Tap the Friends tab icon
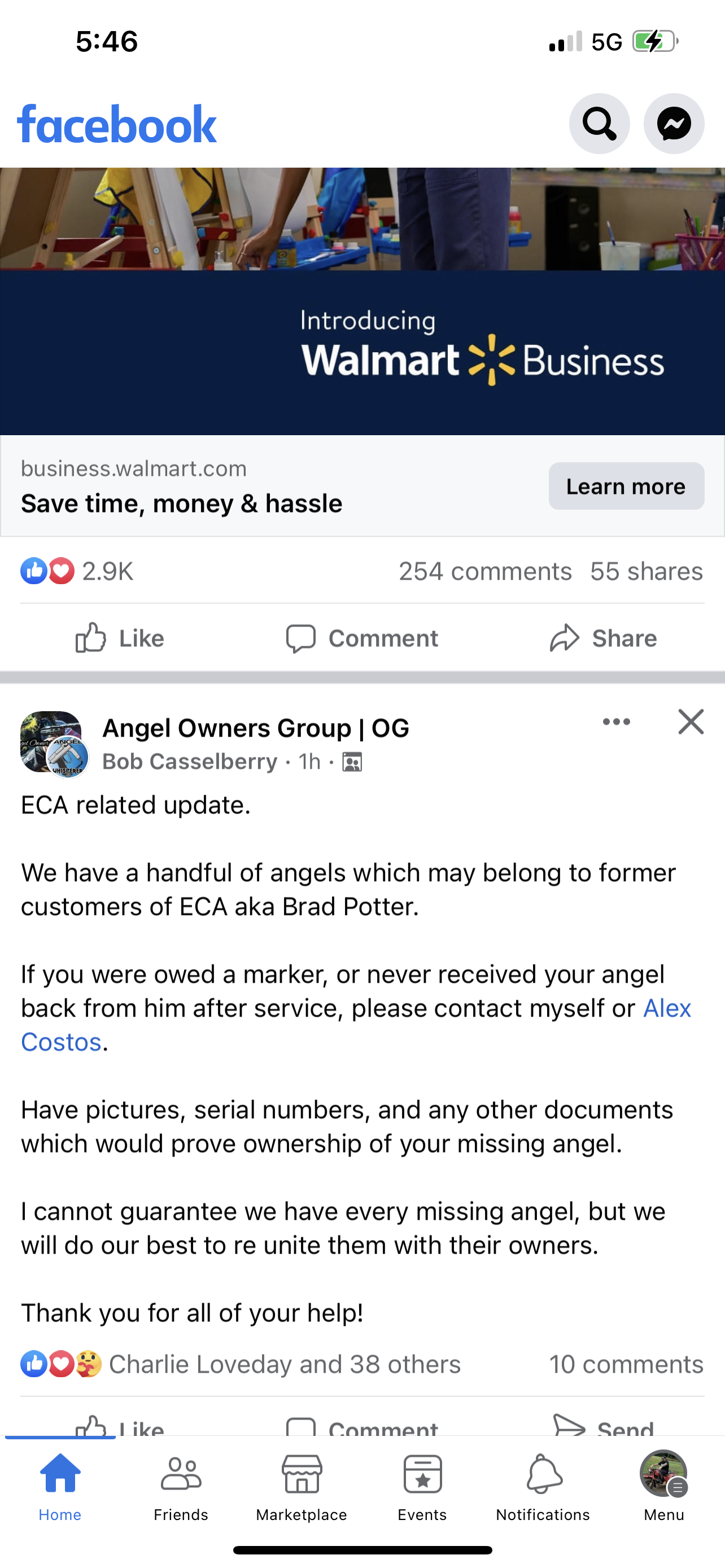Image resolution: width=725 pixels, height=1568 pixels. tap(181, 1475)
